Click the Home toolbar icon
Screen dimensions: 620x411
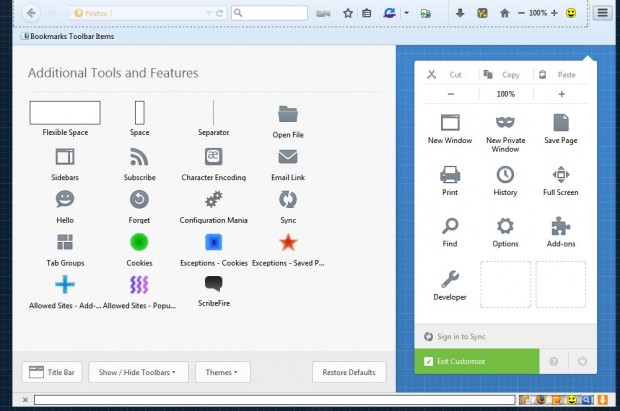pyautogui.click(x=505, y=13)
